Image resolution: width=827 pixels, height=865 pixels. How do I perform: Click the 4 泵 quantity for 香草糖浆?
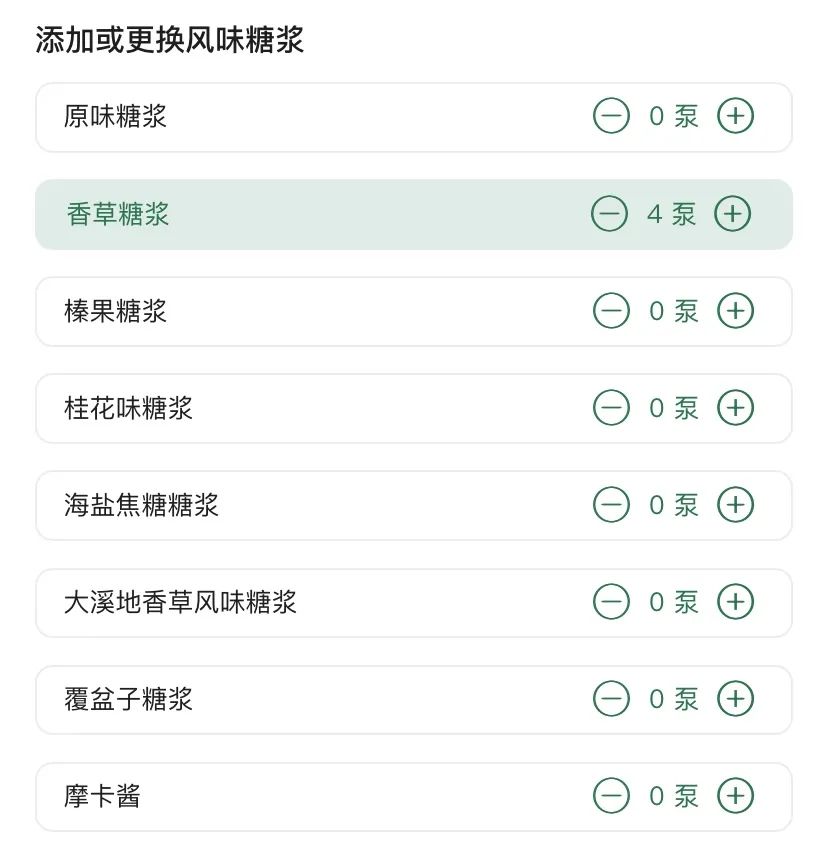click(x=671, y=214)
